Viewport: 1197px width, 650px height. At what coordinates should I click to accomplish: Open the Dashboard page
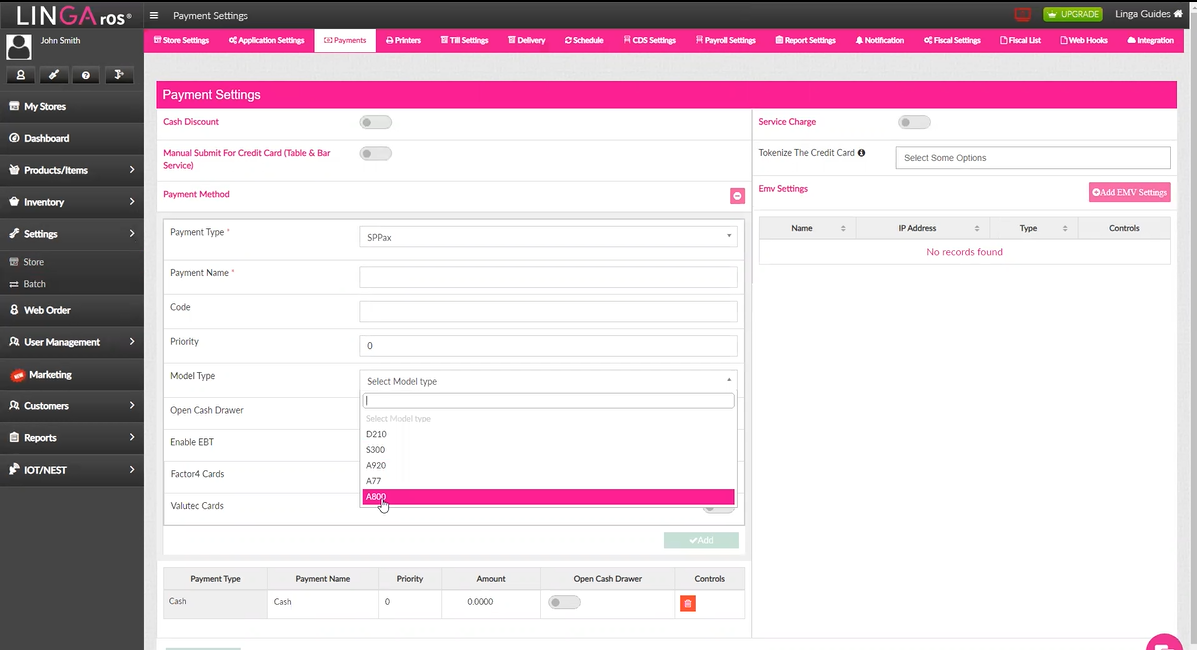(x=72, y=138)
